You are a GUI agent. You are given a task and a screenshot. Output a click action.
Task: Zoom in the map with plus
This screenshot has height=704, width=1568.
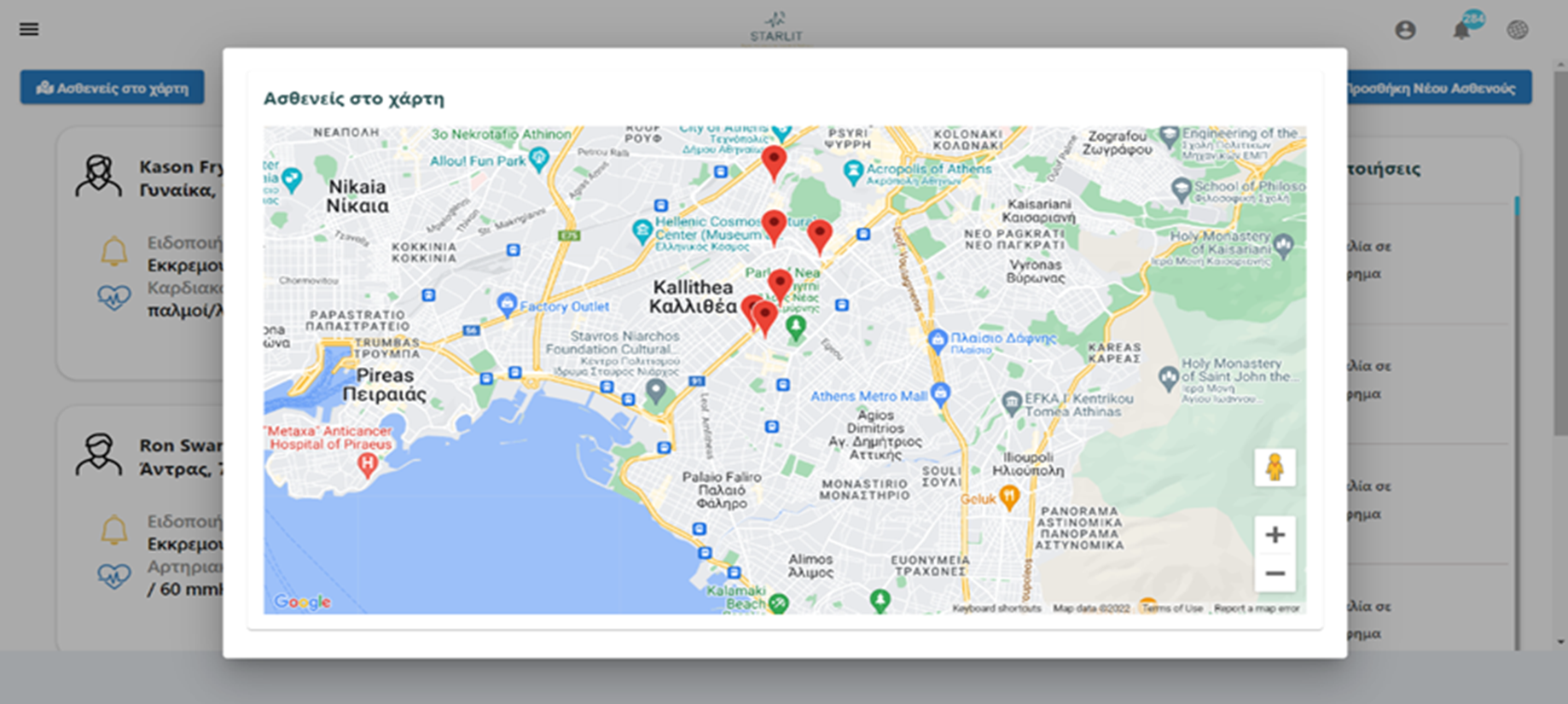(x=1275, y=535)
